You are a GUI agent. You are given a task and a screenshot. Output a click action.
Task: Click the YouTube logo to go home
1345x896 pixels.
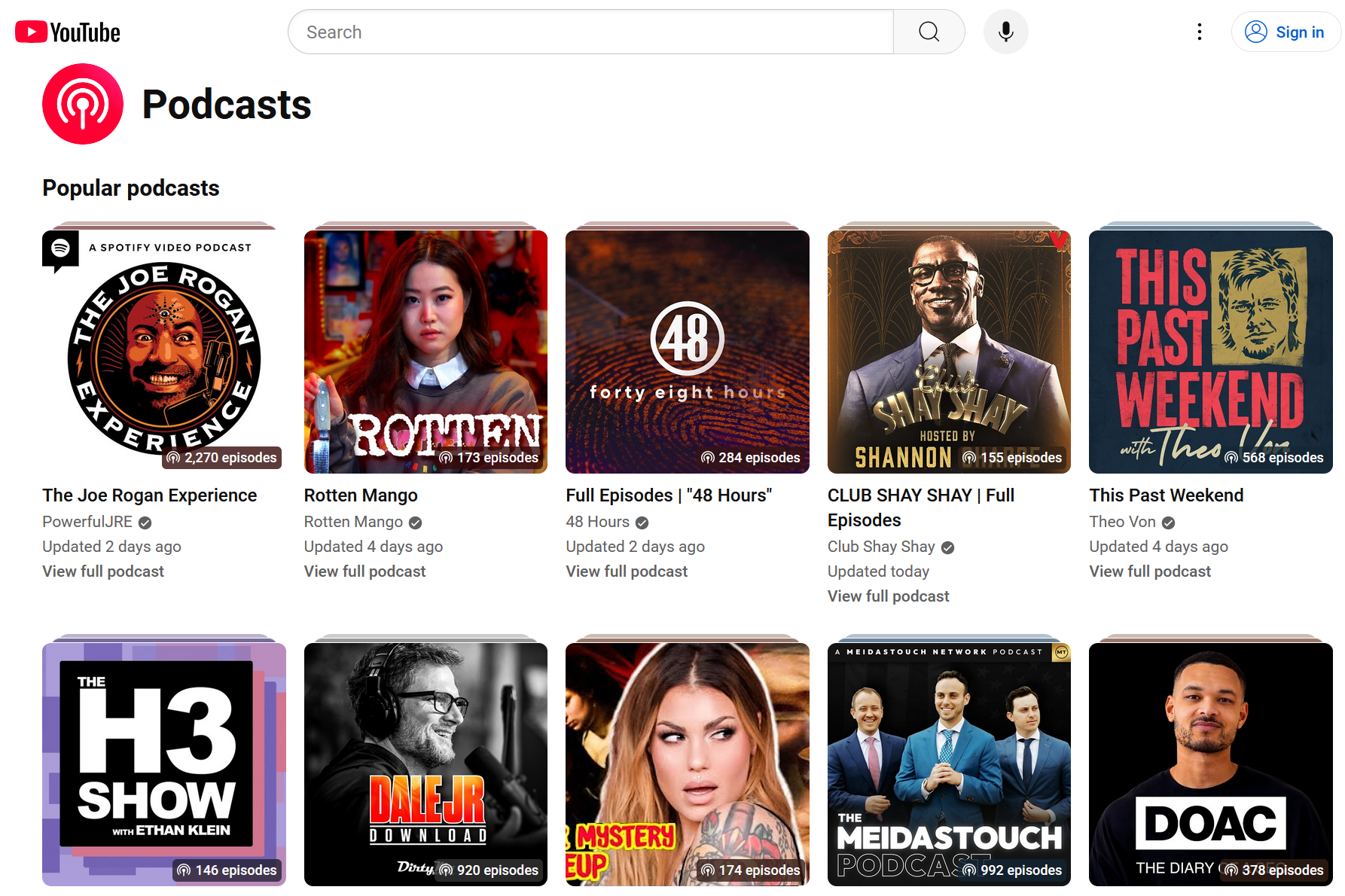coord(66,32)
